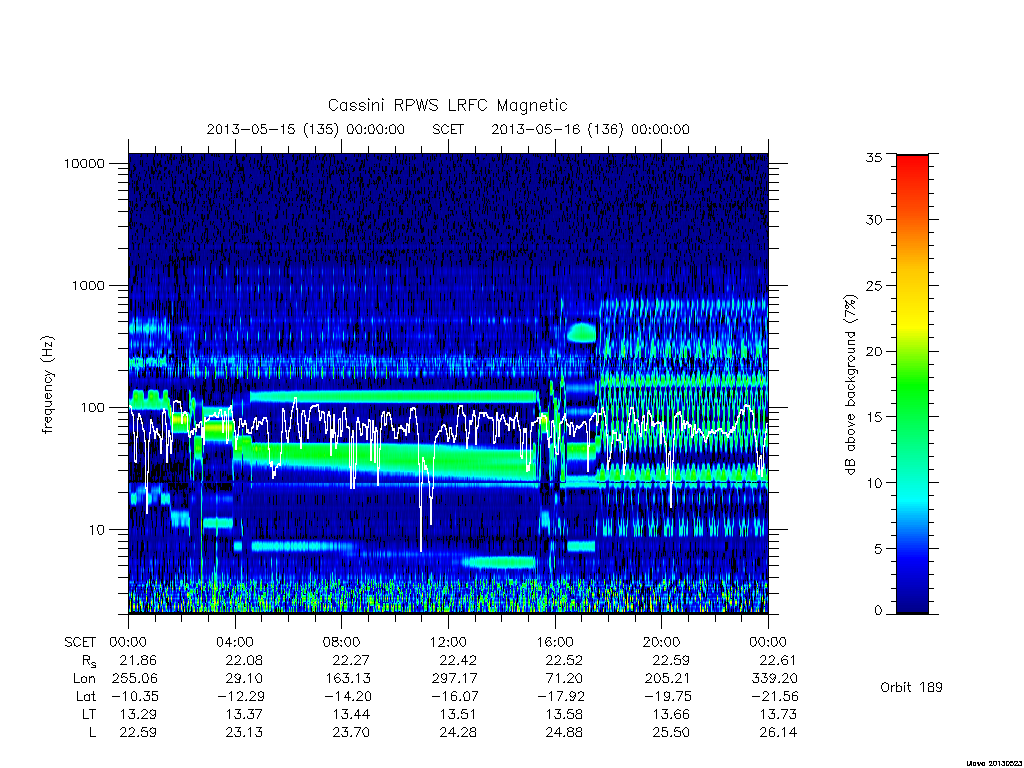Click the L value "26.14"
1024x768 pixels.
(778, 732)
